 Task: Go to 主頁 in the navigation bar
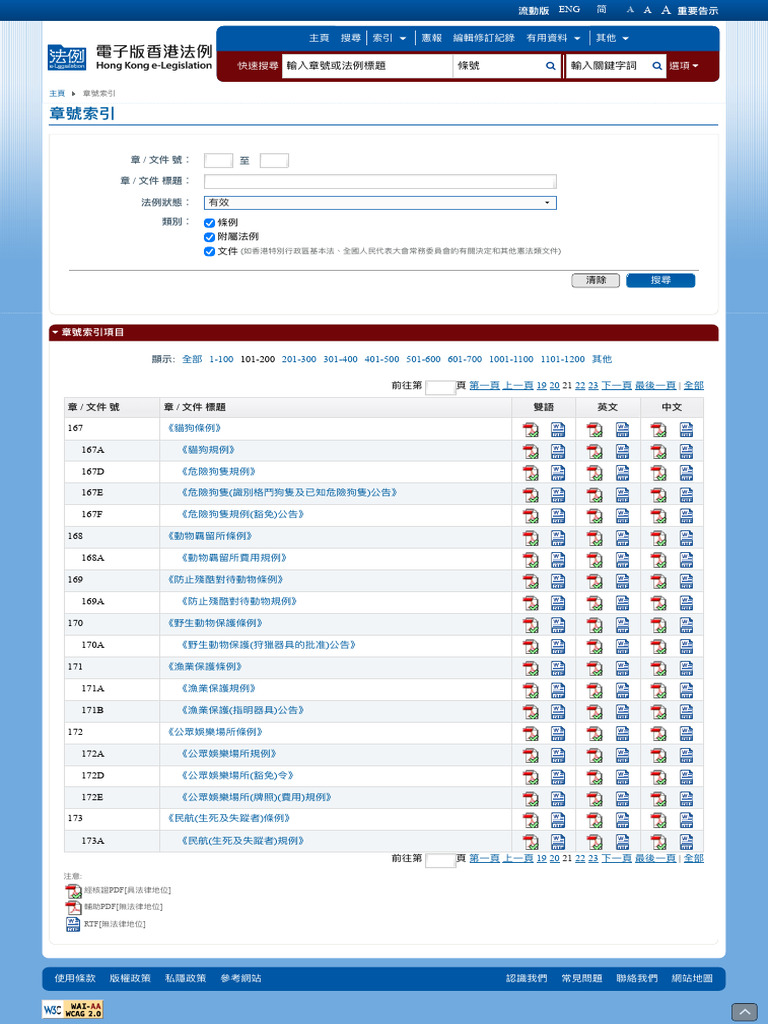pos(319,38)
